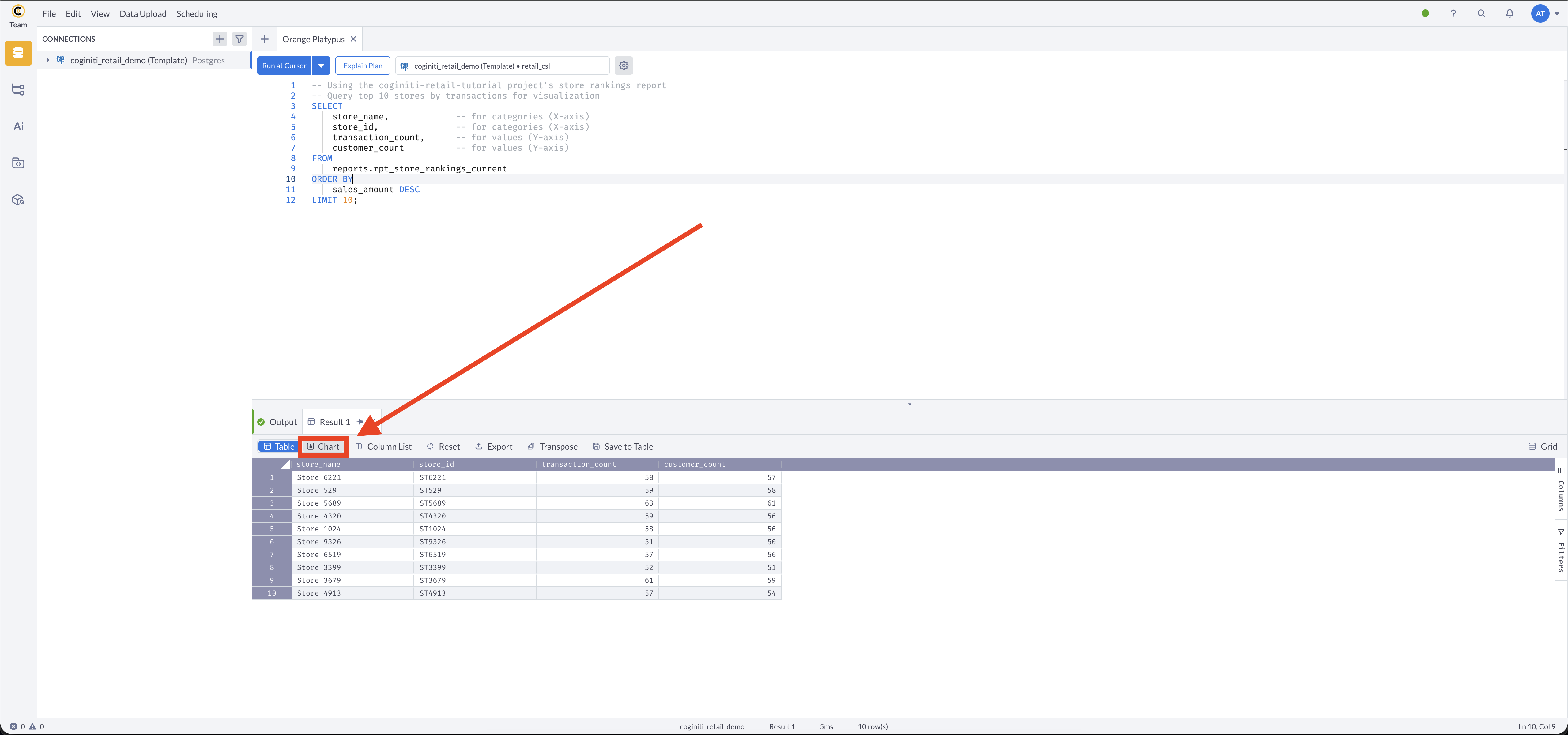1568x735 pixels.
Task: Open the data flow sidebar icon
Action: coord(18,89)
